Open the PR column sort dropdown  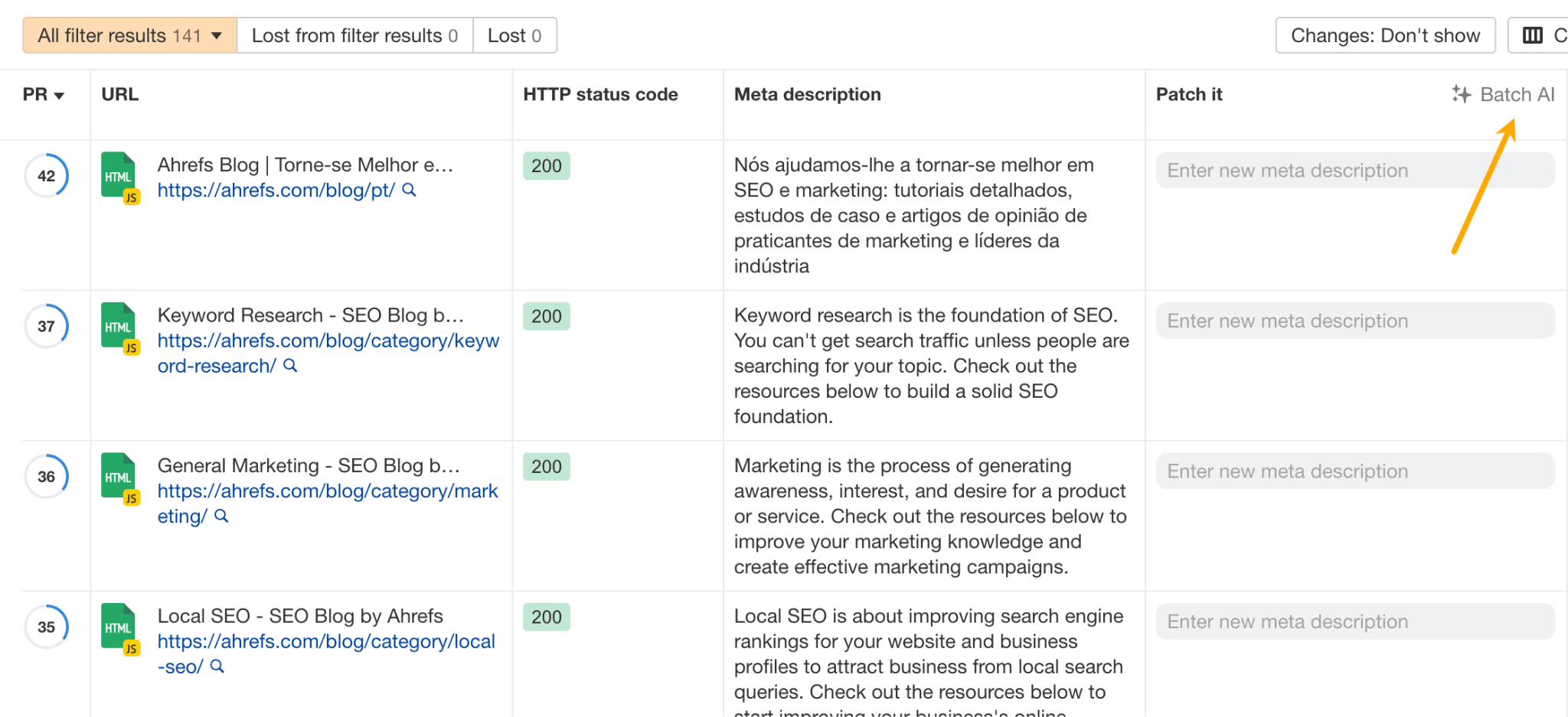[42, 94]
